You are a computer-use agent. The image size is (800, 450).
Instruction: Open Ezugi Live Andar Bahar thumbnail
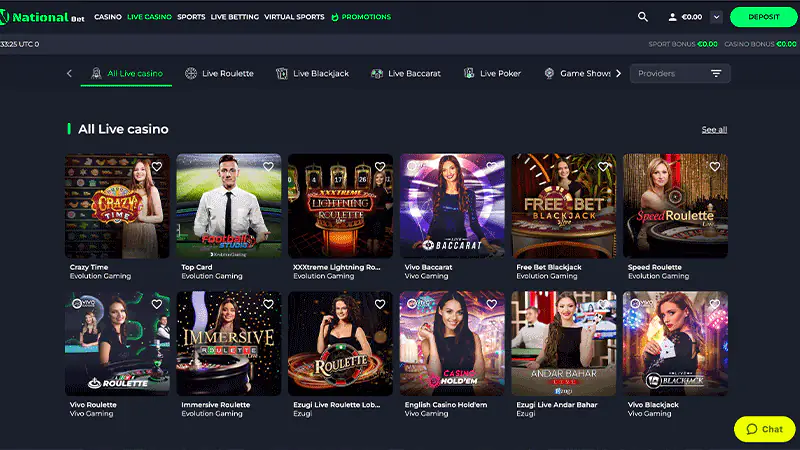[x=564, y=343]
